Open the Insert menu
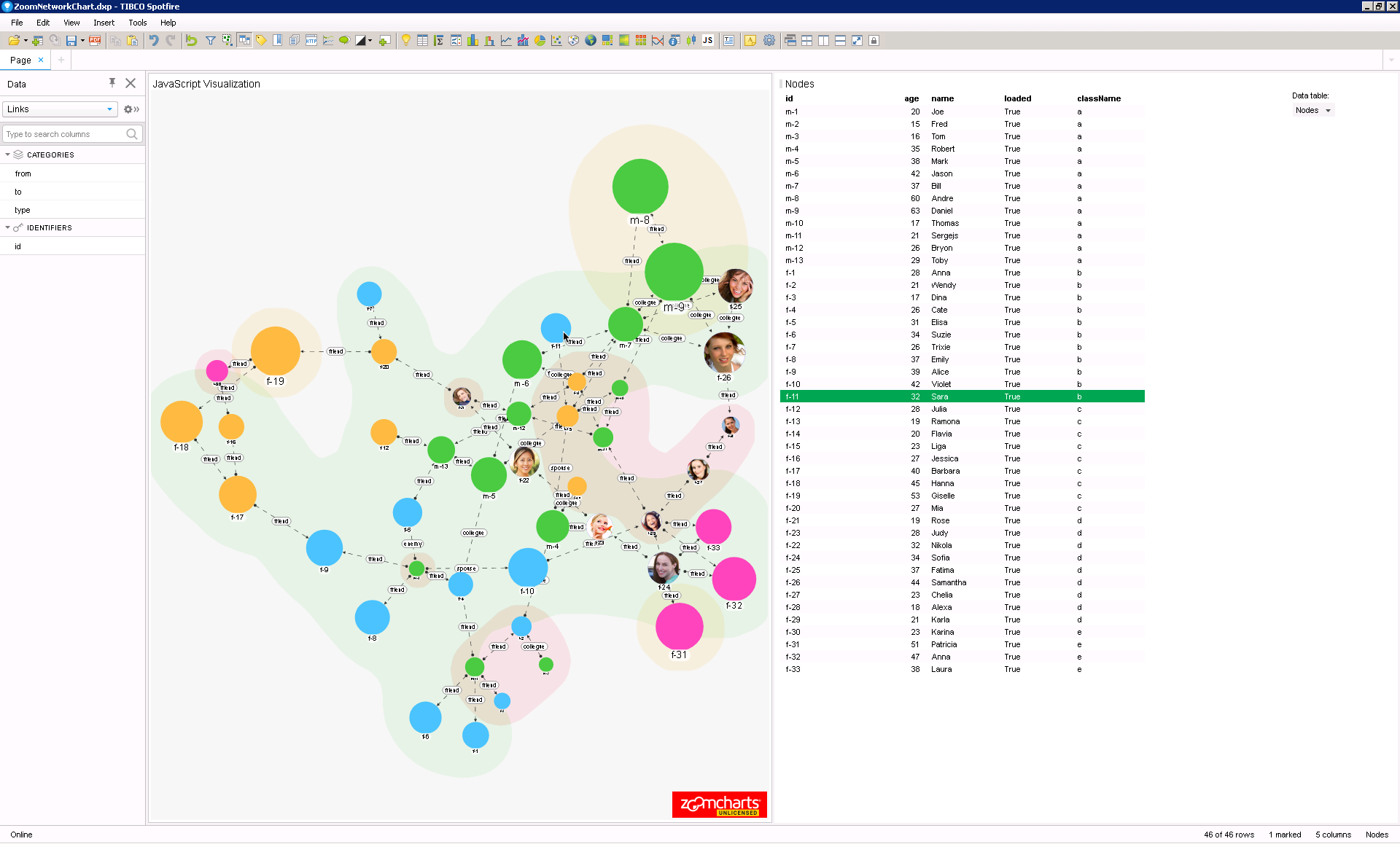Viewport: 1400px width, 844px height. click(x=104, y=23)
